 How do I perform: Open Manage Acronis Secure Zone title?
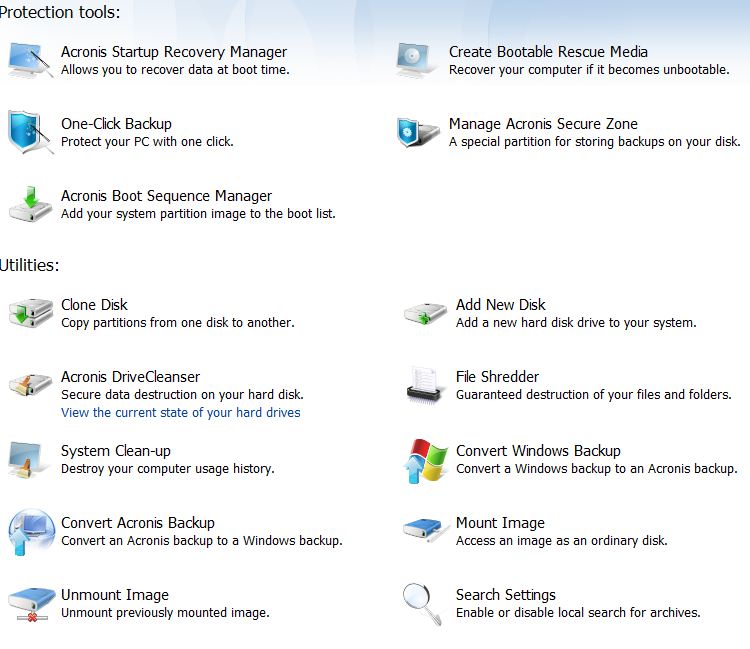click(543, 124)
